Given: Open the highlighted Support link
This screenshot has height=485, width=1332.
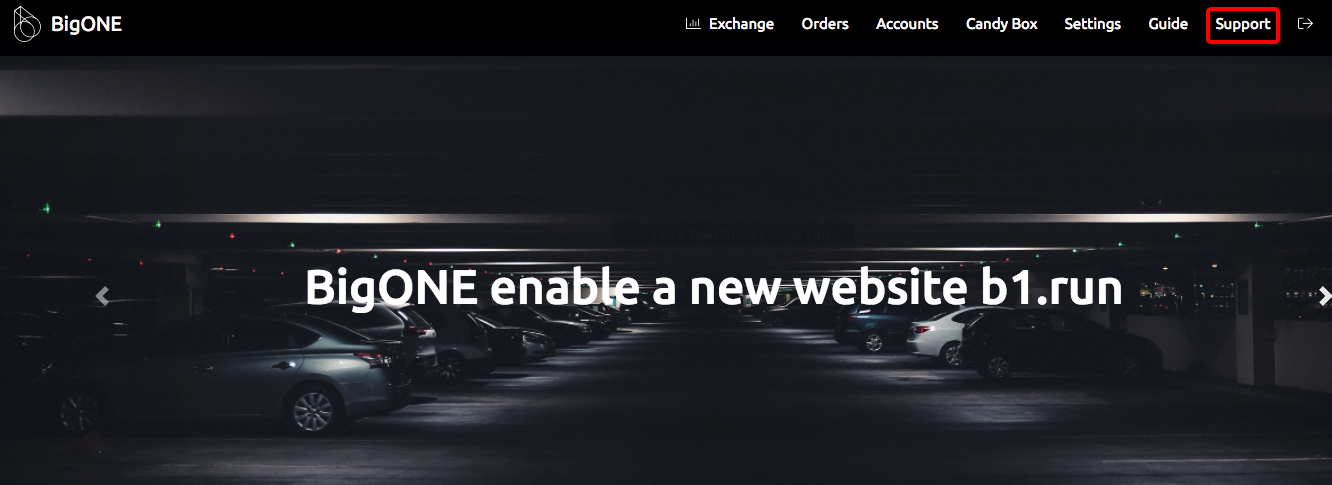Looking at the screenshot, I should pyautogui.click(x=1243, y=24).
